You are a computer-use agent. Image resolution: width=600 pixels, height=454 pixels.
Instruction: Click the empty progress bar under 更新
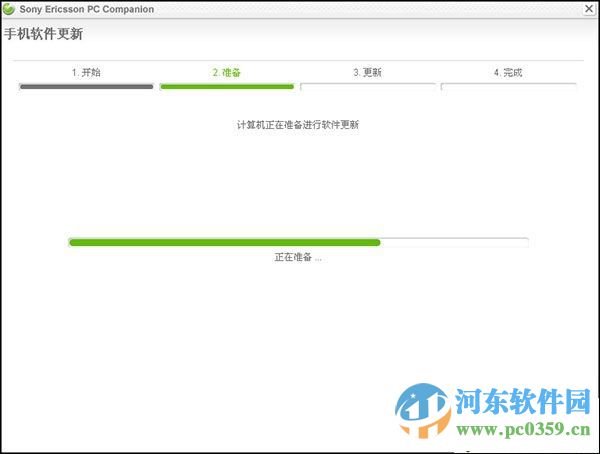(x=368, y=87)
